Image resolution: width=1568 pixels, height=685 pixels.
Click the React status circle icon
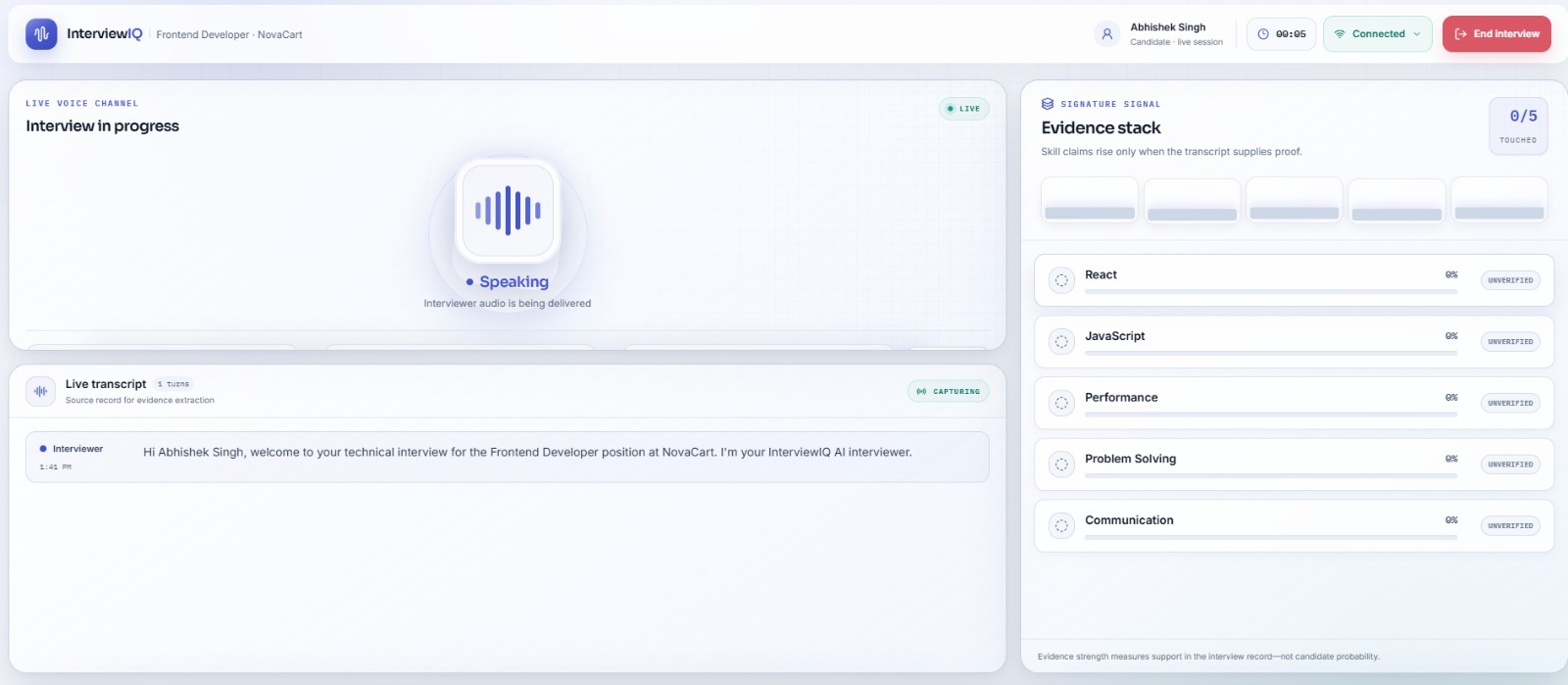pos(1061,280)
